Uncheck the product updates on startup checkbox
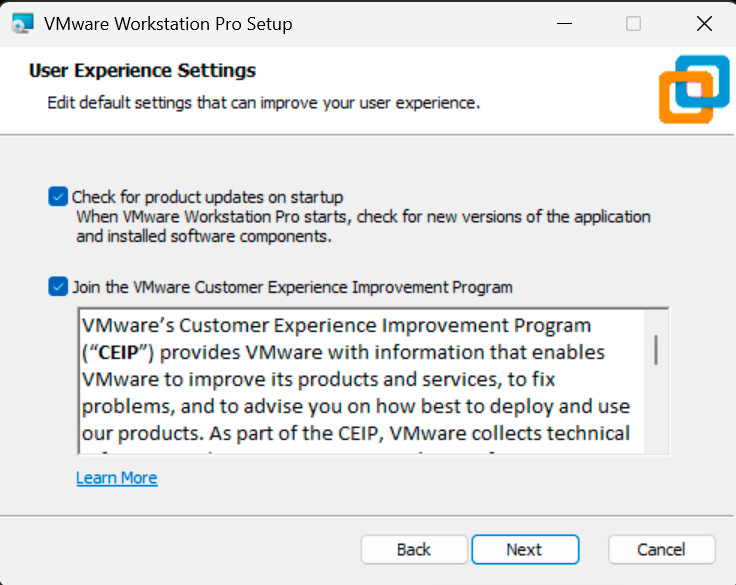 (58, 197)
